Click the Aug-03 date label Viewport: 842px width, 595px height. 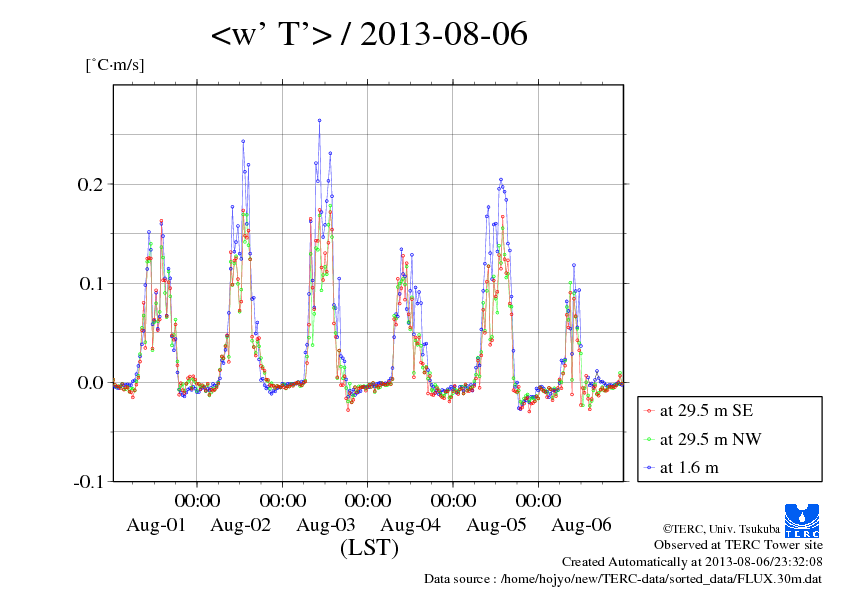326,525
